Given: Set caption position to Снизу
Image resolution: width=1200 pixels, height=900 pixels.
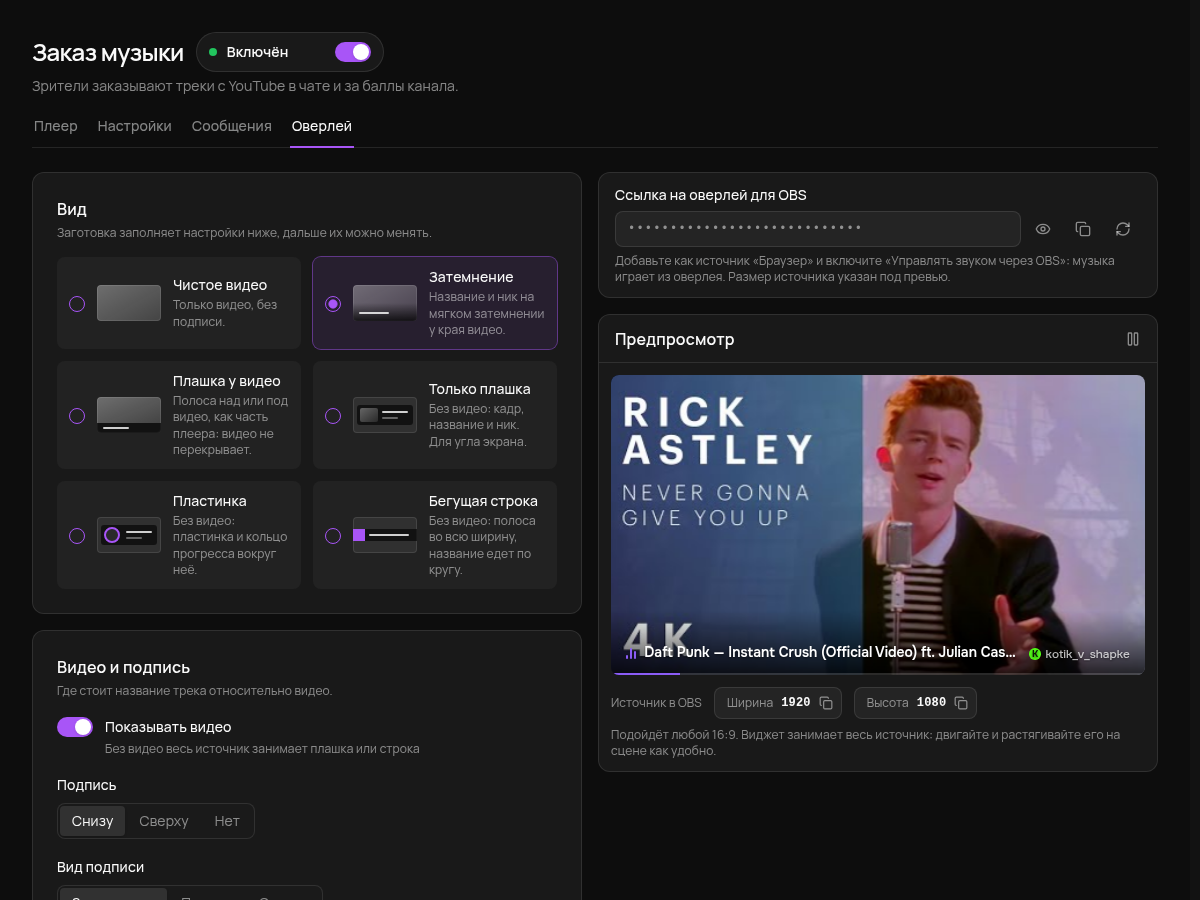Looking at the screenshot, I should 93,821.
